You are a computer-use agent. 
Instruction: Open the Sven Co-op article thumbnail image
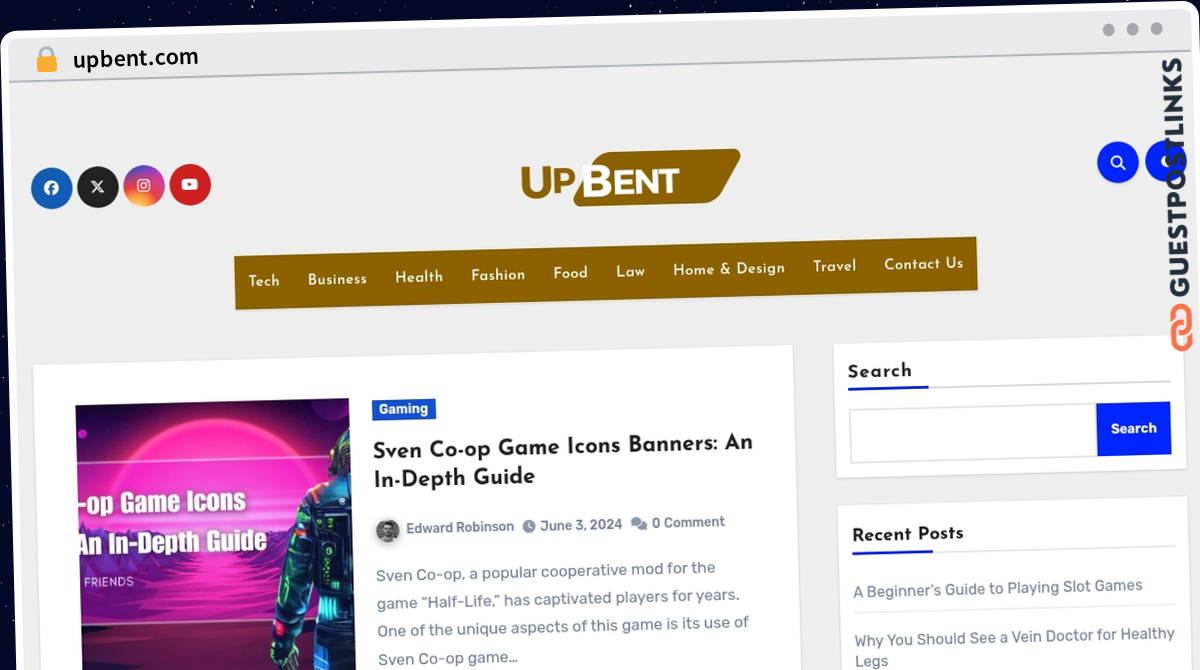coord(214,537)
